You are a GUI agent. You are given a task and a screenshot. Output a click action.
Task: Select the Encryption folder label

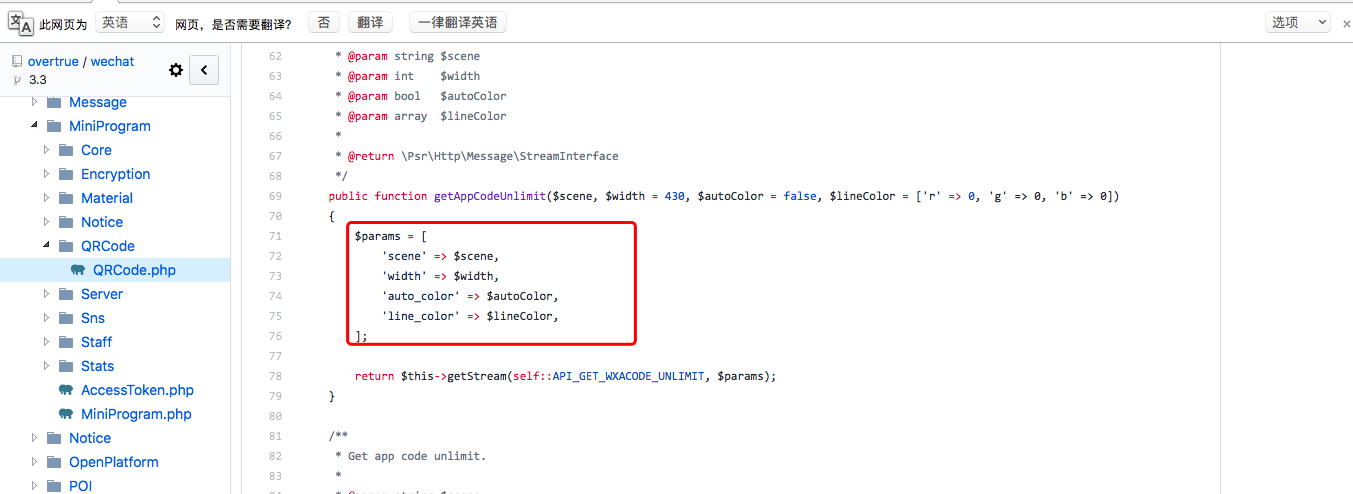click(115, 174)
